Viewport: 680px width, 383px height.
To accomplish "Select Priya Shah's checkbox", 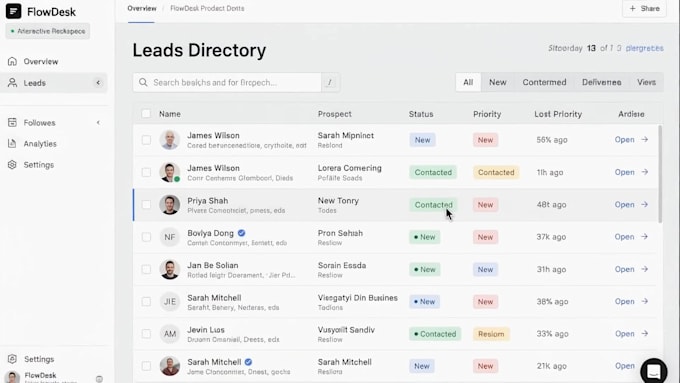I will 146,204.
